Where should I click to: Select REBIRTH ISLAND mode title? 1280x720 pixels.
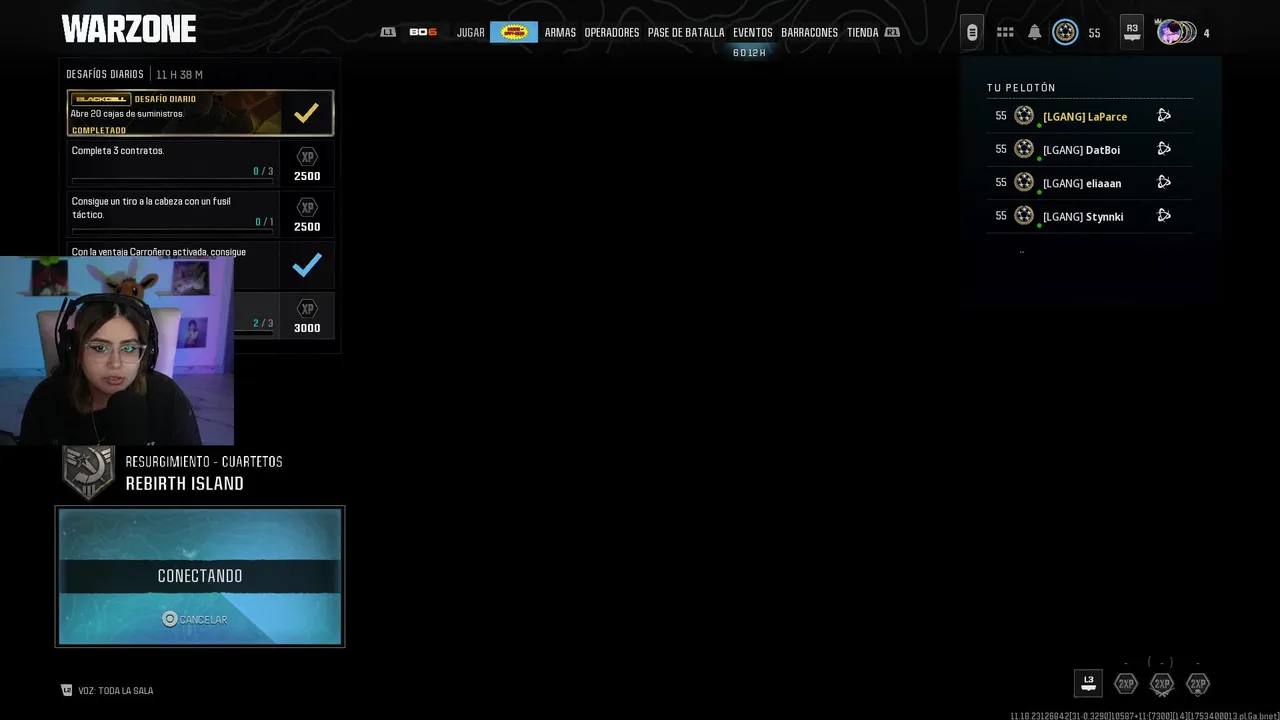(184, 484)
